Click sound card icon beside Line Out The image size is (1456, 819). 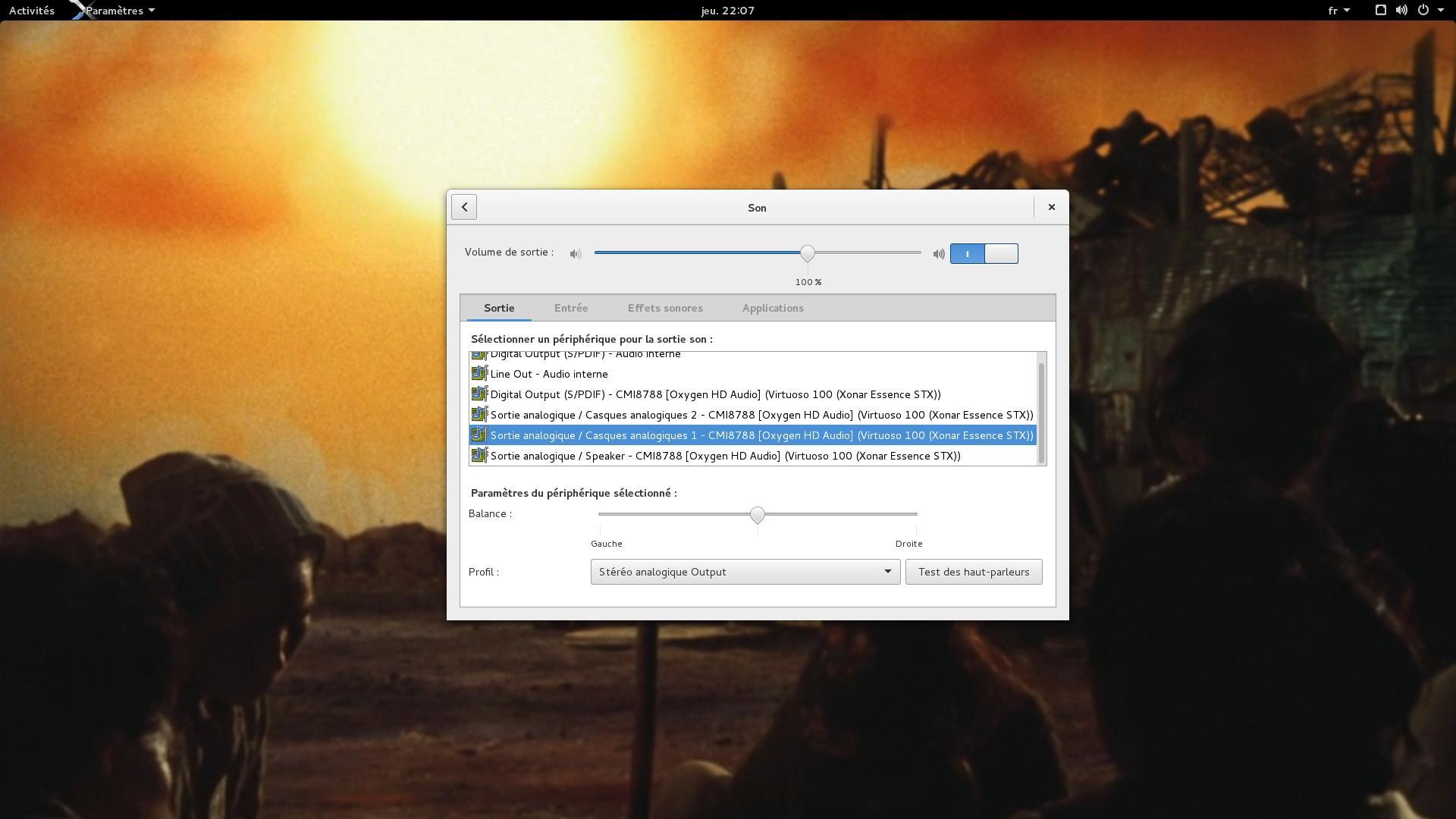(x=479, y=374)
